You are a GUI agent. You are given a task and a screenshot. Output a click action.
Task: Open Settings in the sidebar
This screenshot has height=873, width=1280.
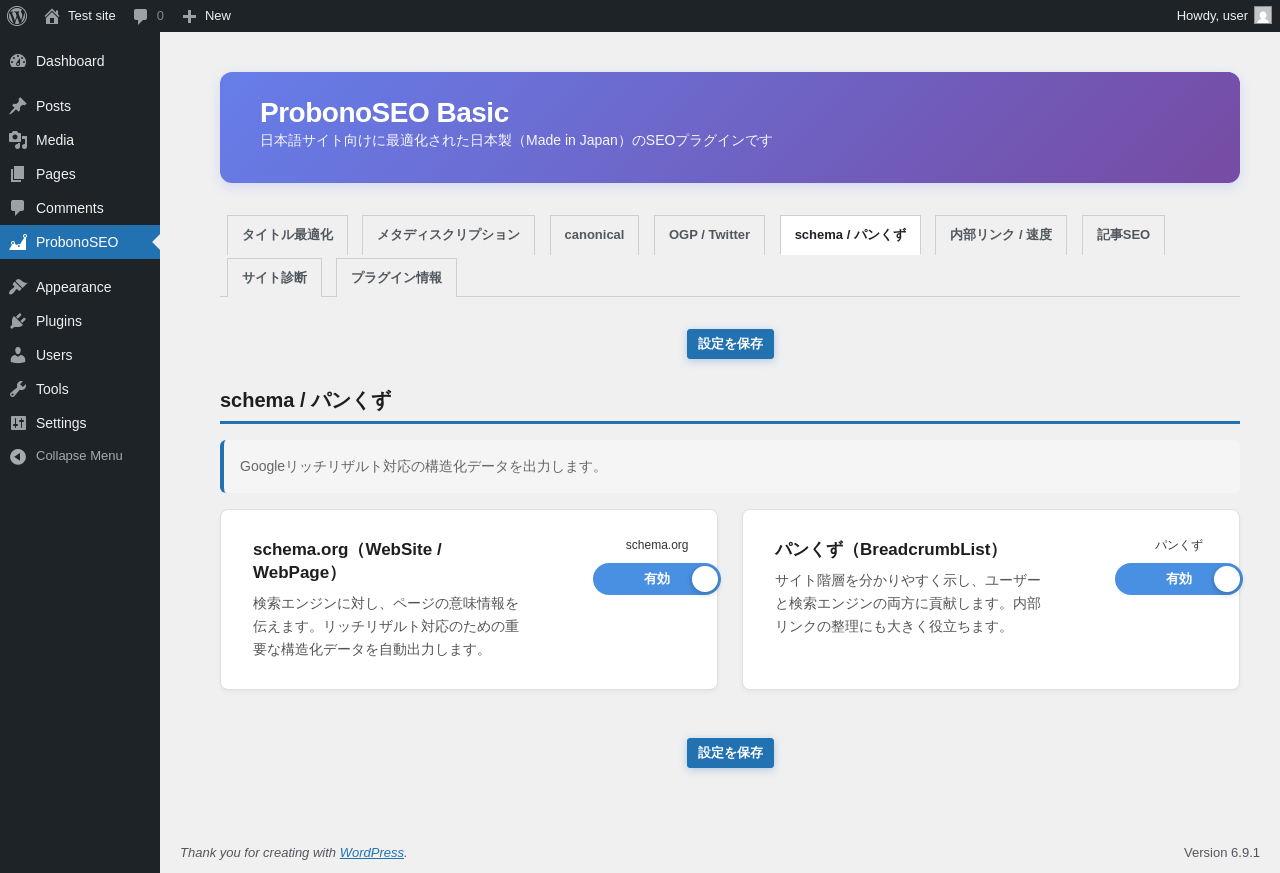coord(80,423)
